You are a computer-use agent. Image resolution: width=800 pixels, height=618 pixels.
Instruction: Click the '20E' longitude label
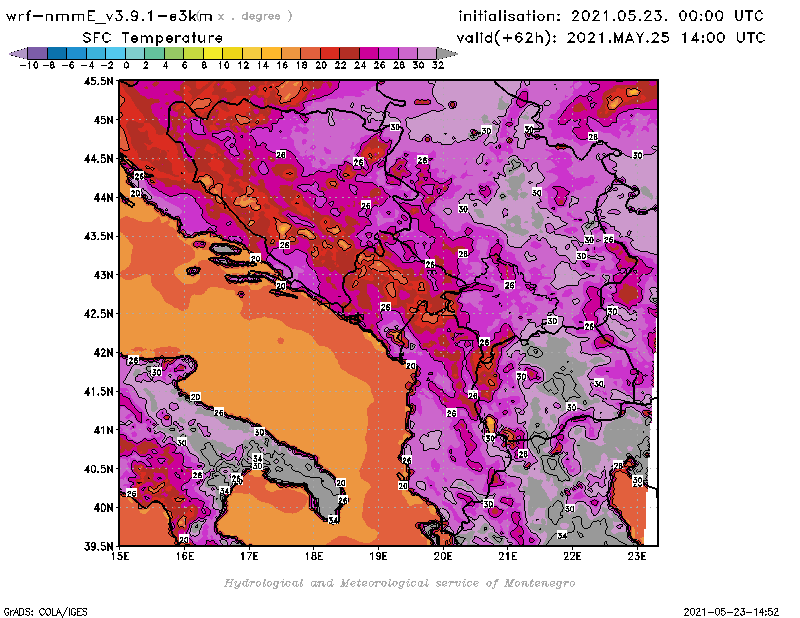click(443, 556)
